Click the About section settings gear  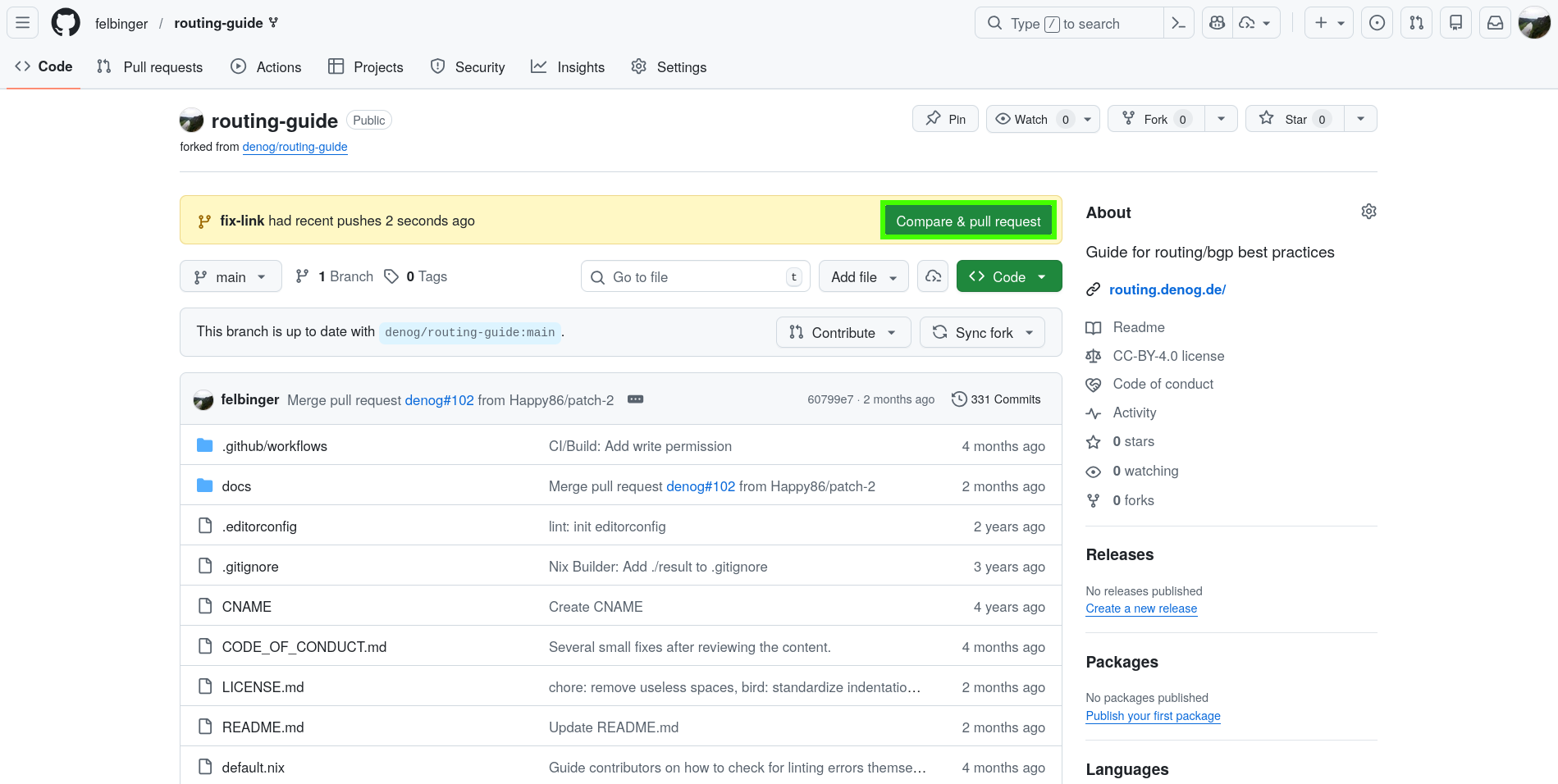pyautogui.click(x=1368, y=212)
